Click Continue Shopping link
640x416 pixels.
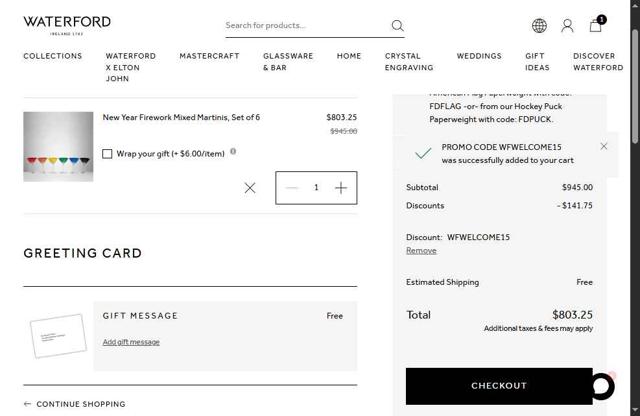(80, 404)
